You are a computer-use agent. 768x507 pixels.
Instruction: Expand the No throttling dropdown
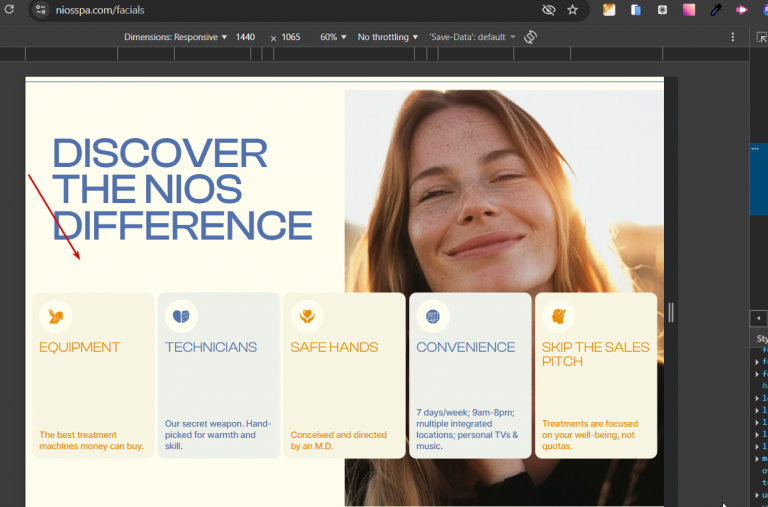click(x=388, y=37)
